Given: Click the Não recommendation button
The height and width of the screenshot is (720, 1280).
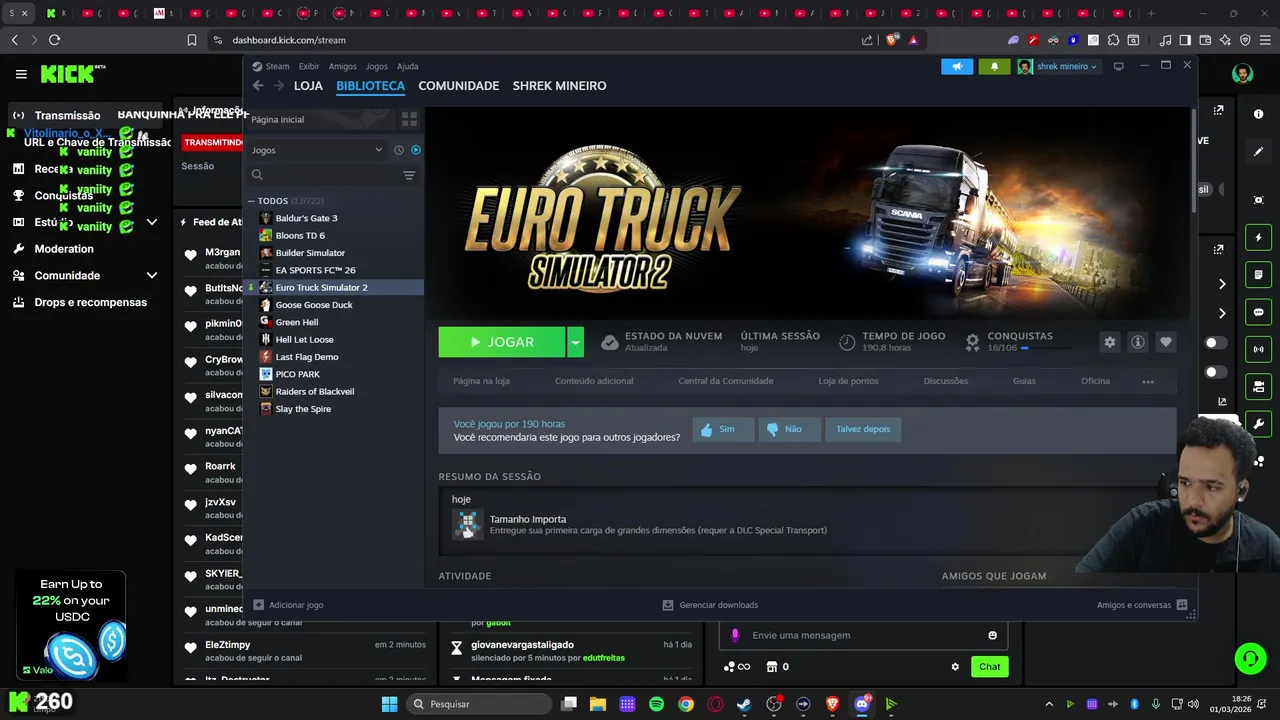Looking at the screenshot, I should (x=788, y=429).
